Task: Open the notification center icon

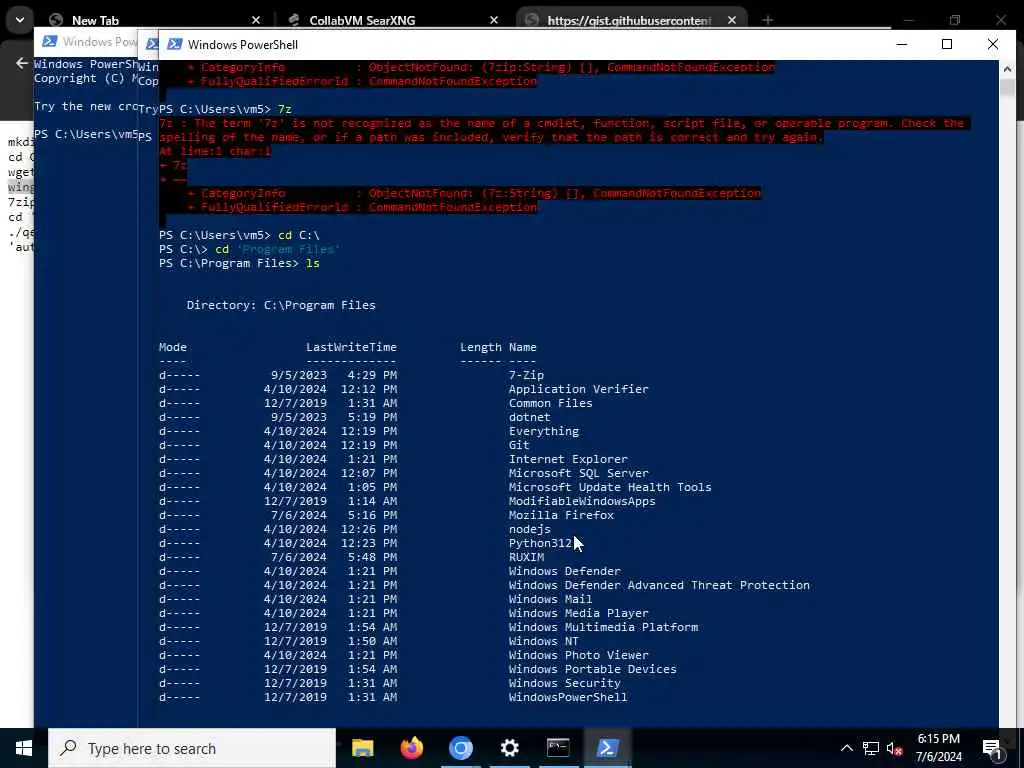Action: (992, 748)
